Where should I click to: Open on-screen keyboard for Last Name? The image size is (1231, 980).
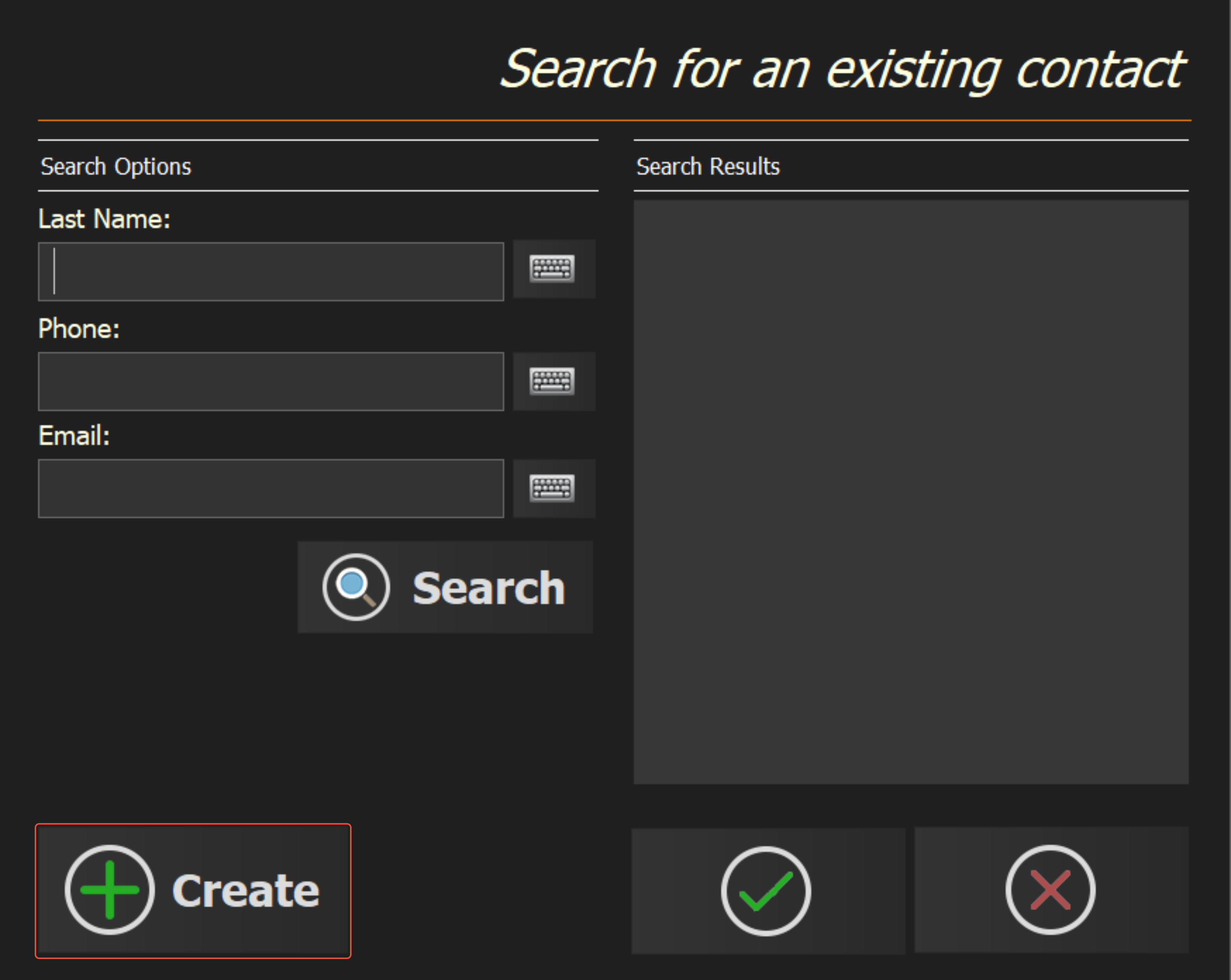click(x=553, y=269)
